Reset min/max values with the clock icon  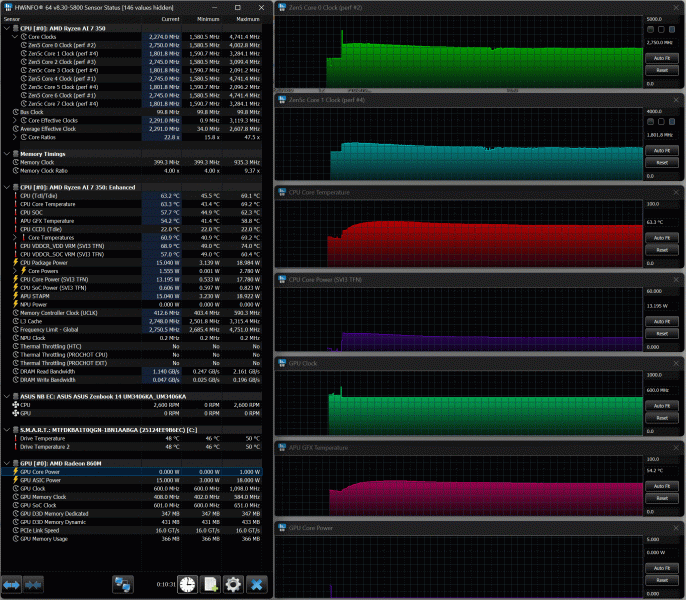(188, 585)
